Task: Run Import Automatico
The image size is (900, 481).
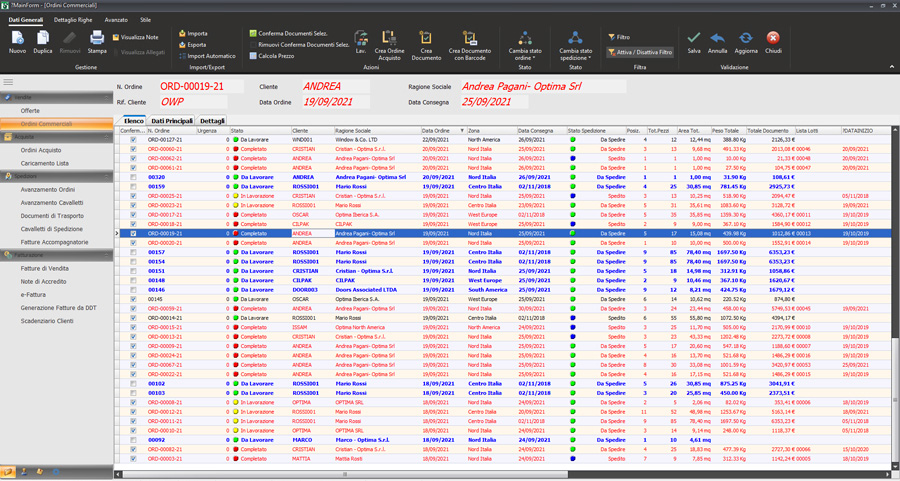Action: tap(207, 56)
